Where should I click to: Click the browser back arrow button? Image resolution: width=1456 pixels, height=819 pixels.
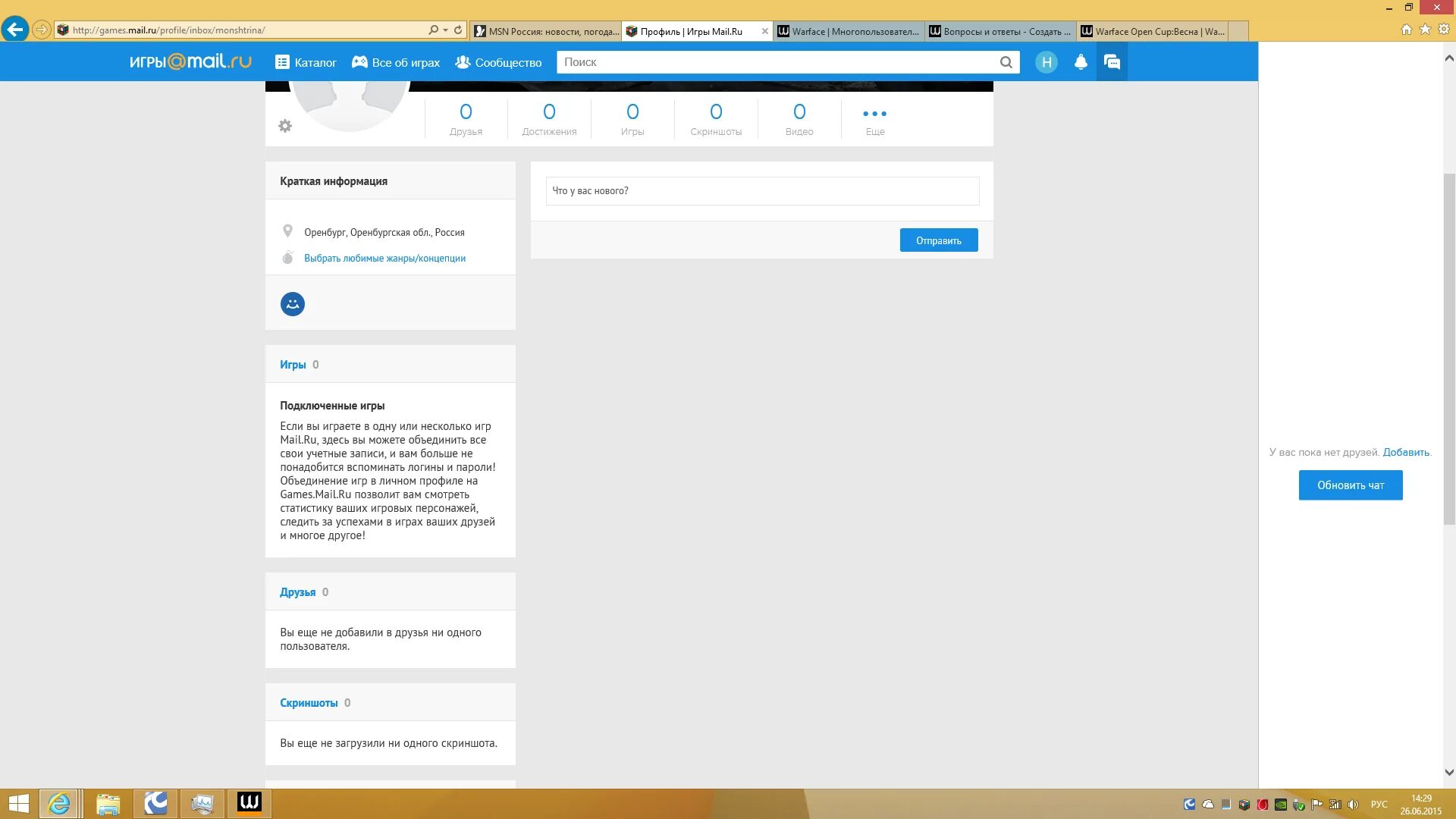14,30
